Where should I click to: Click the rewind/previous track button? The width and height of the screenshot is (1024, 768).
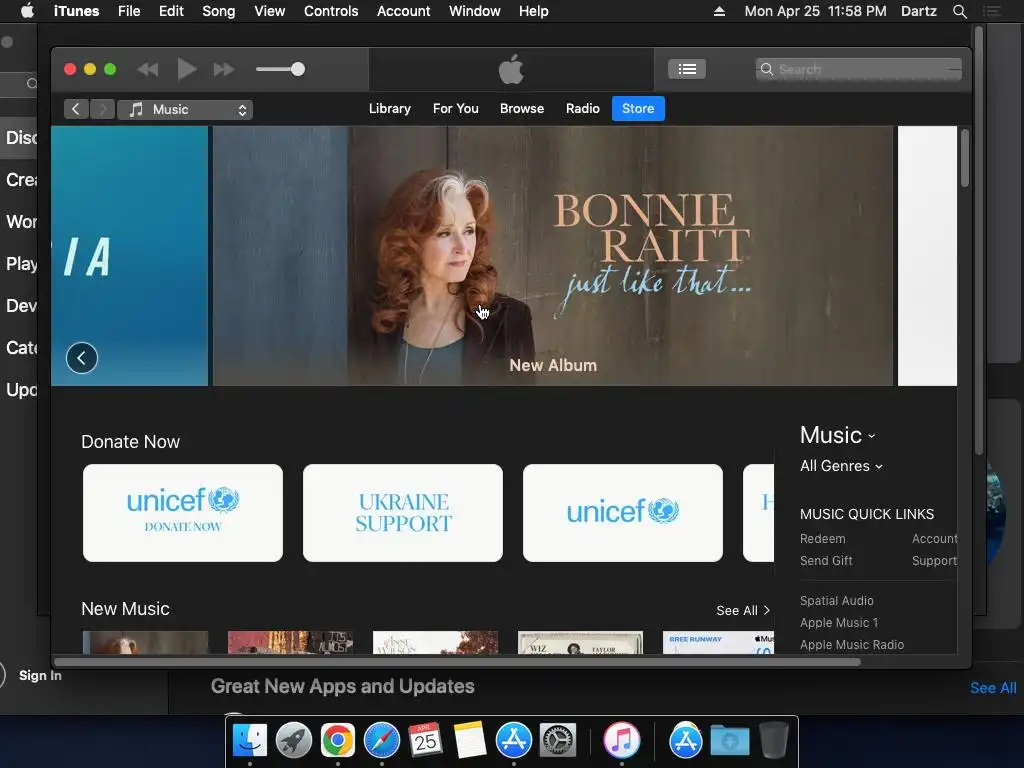point(148,69)
